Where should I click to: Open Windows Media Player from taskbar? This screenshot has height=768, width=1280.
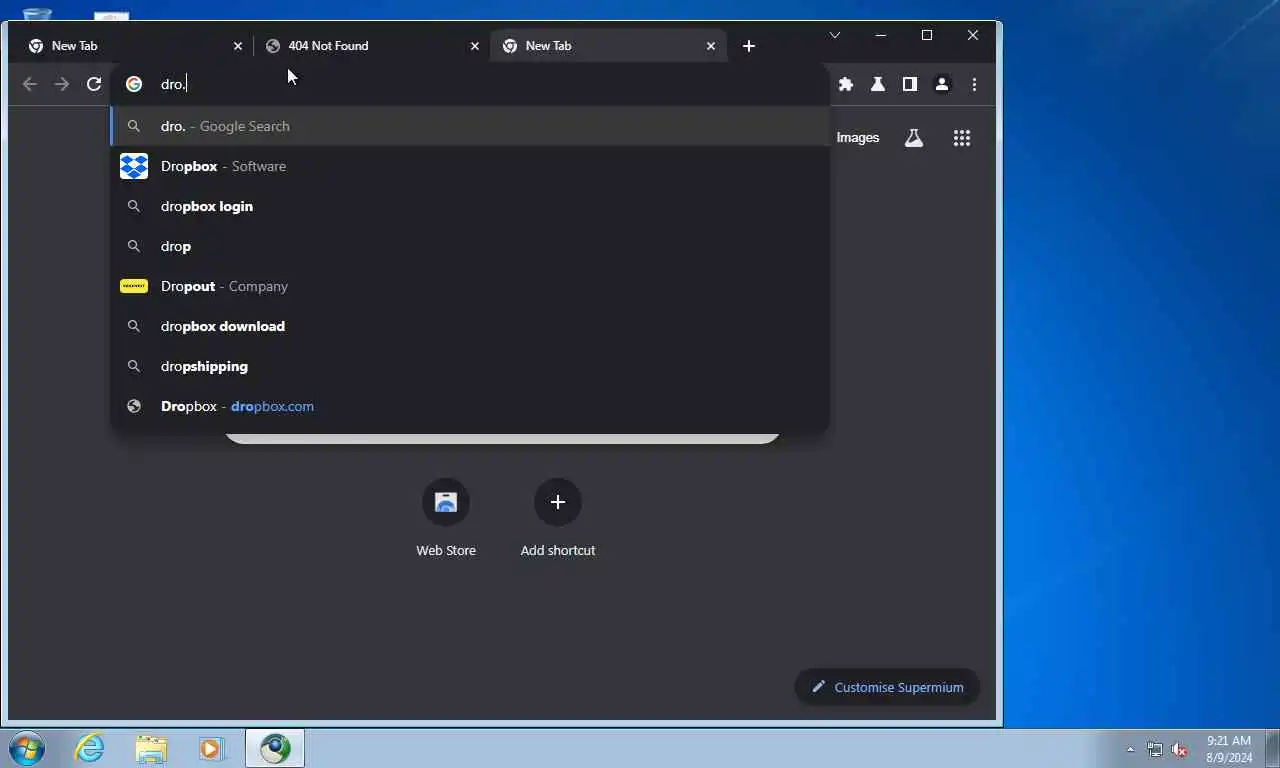tap(212, 748)
